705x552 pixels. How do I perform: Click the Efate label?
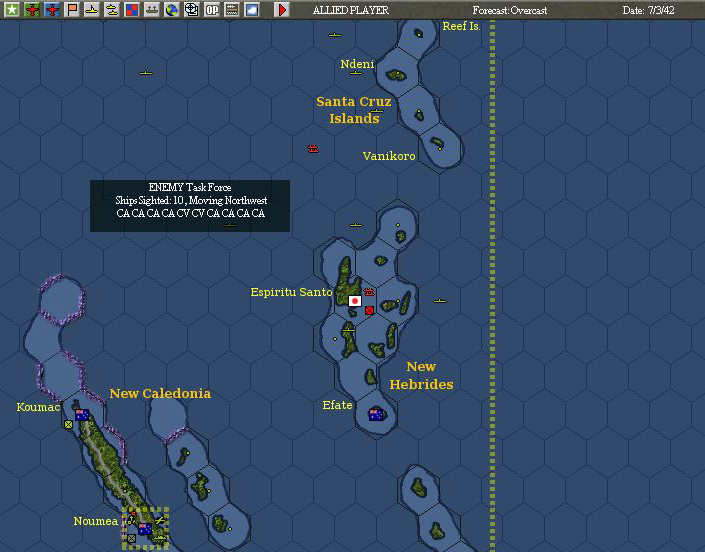(337, 405)
